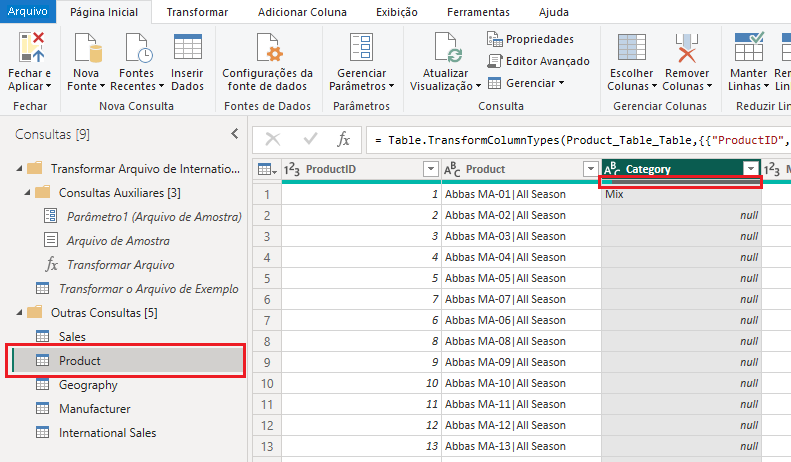This screenshot has width=791, height=462.
Task: Click the Gerenciar Parâmetros icon
Action: tap(361, 47)
